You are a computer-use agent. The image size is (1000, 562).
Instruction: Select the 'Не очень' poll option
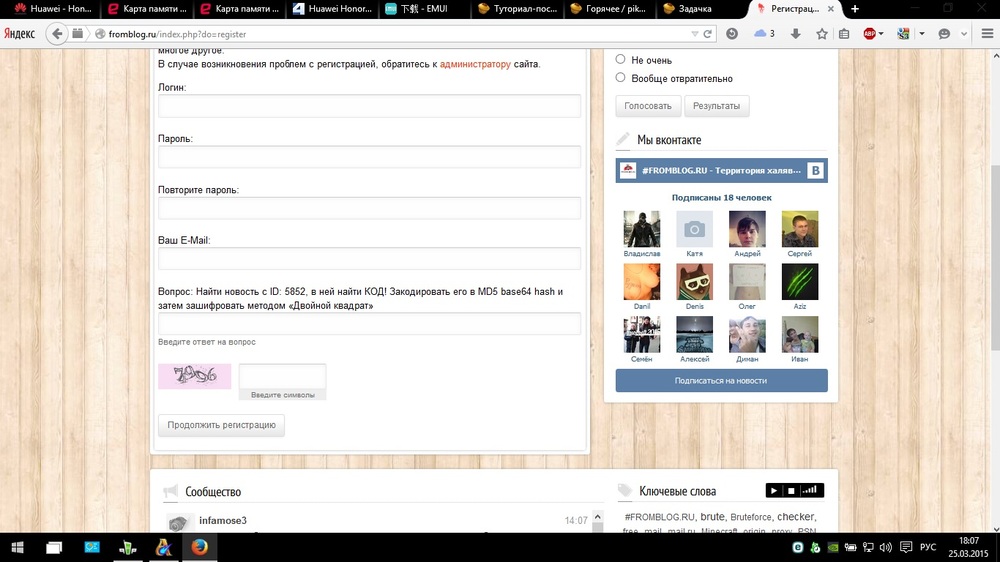tap(621, 59)
